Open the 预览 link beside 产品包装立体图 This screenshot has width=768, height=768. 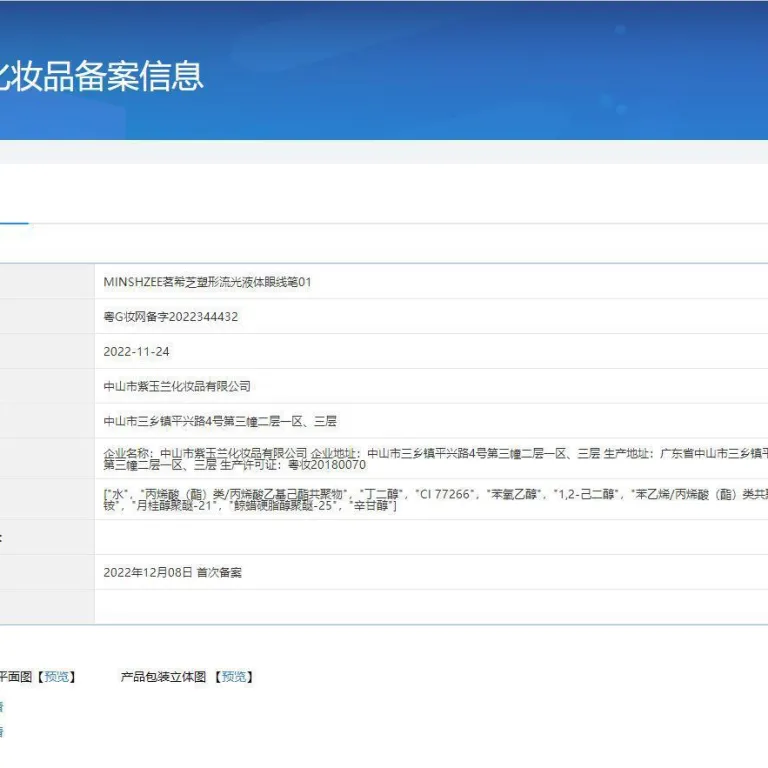point(234,677)
